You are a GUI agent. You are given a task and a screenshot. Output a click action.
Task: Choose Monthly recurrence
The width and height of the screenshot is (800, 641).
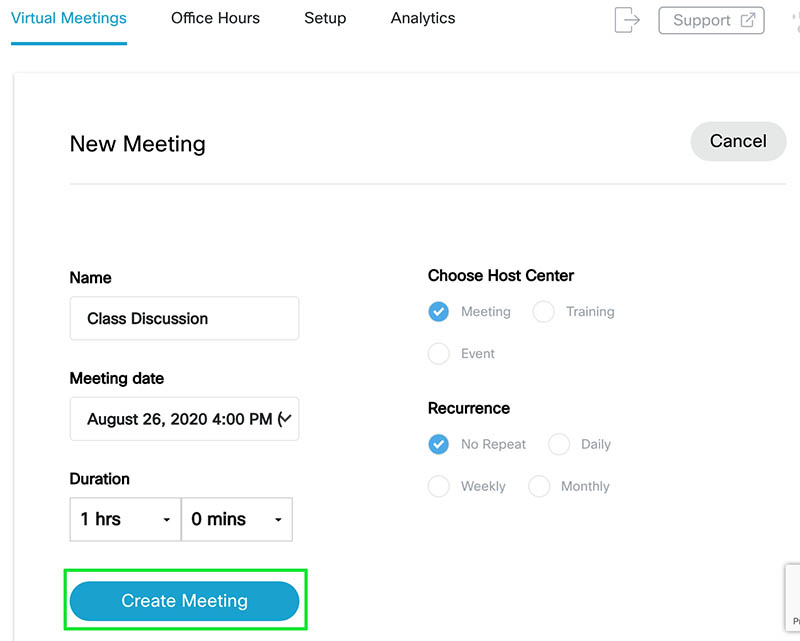[539, 486]
